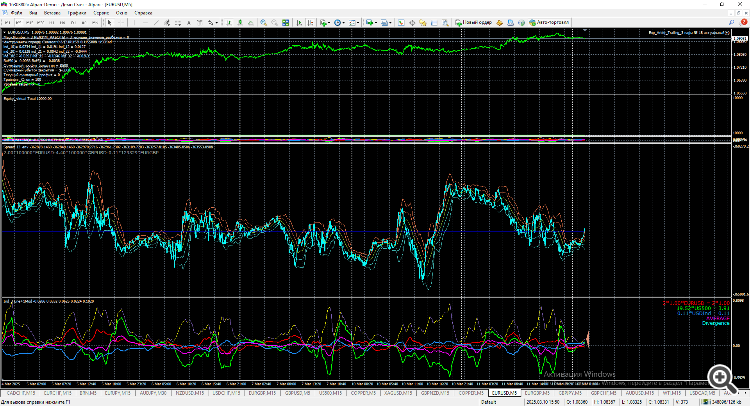750x406 pixels.
Task: Open the indicators list dropdown
Action: click(324, 21)
